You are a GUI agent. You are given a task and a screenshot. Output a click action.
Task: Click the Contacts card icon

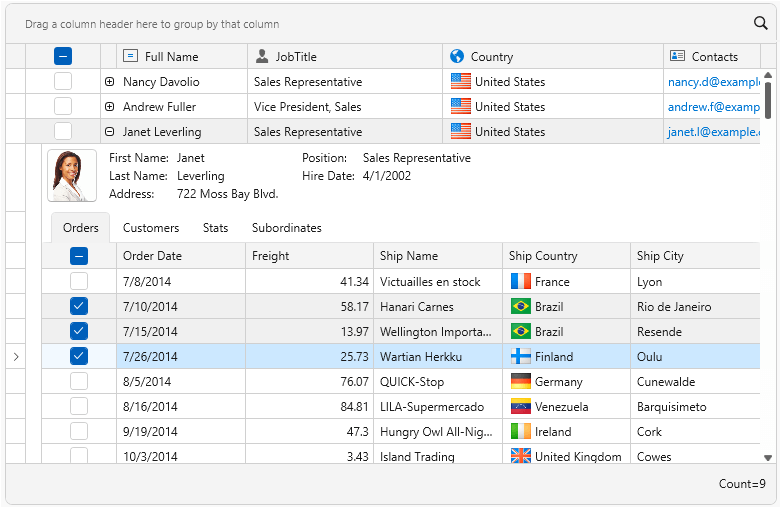tap(678, 56)
